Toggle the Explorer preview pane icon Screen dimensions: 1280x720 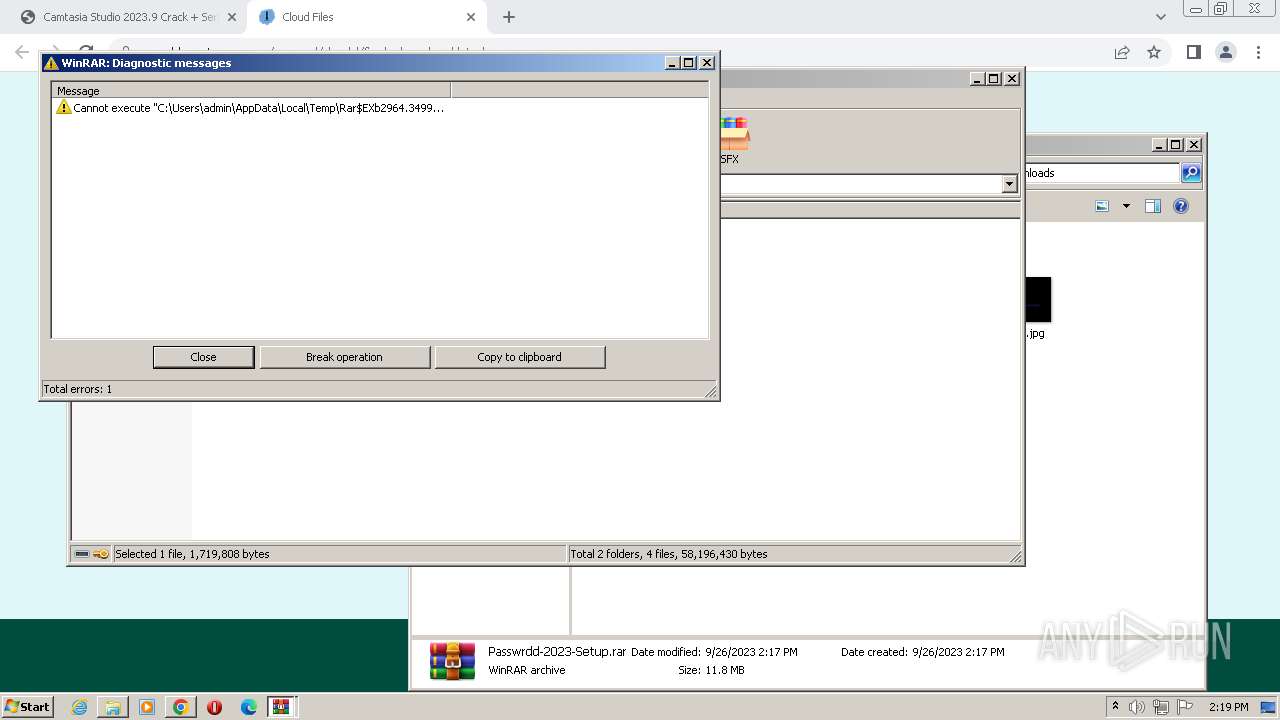click(1152, 206)
